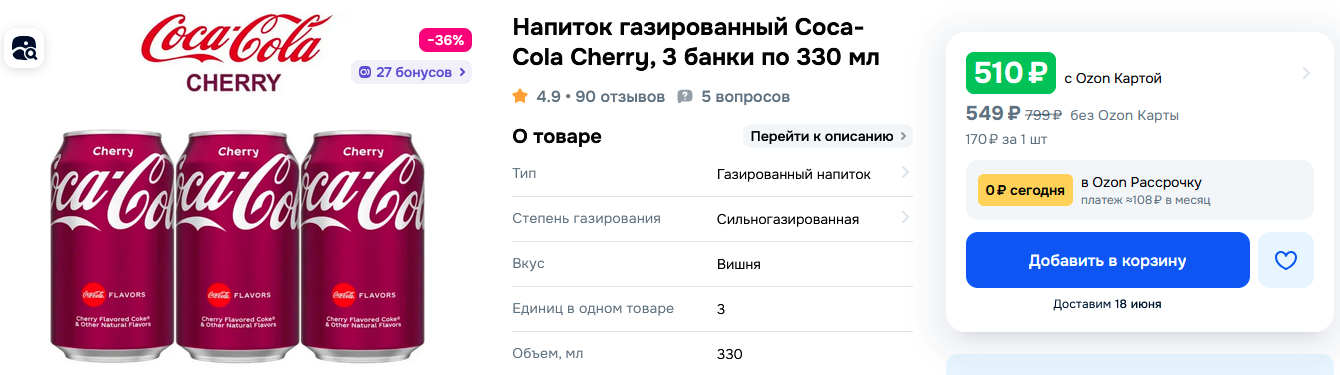1340x375 pixels.
Task: Click the Газированный напиток type value
Action: pyautogui.click(x=794, y=174)
